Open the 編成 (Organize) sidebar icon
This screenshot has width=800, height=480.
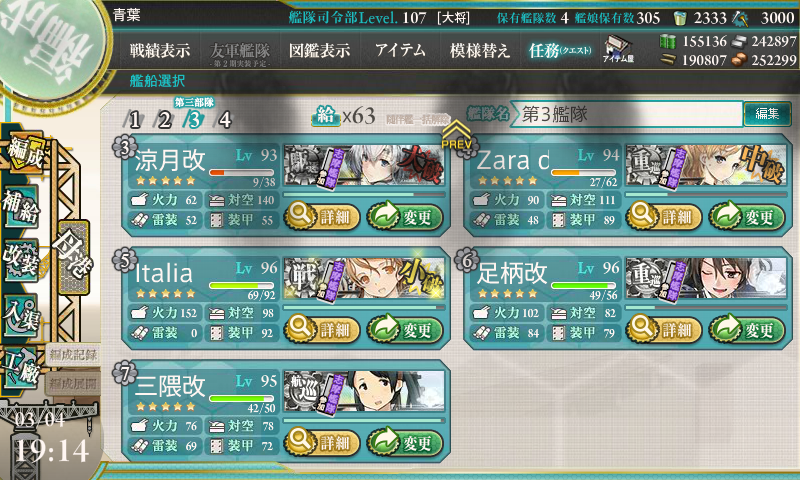(24, 153)
